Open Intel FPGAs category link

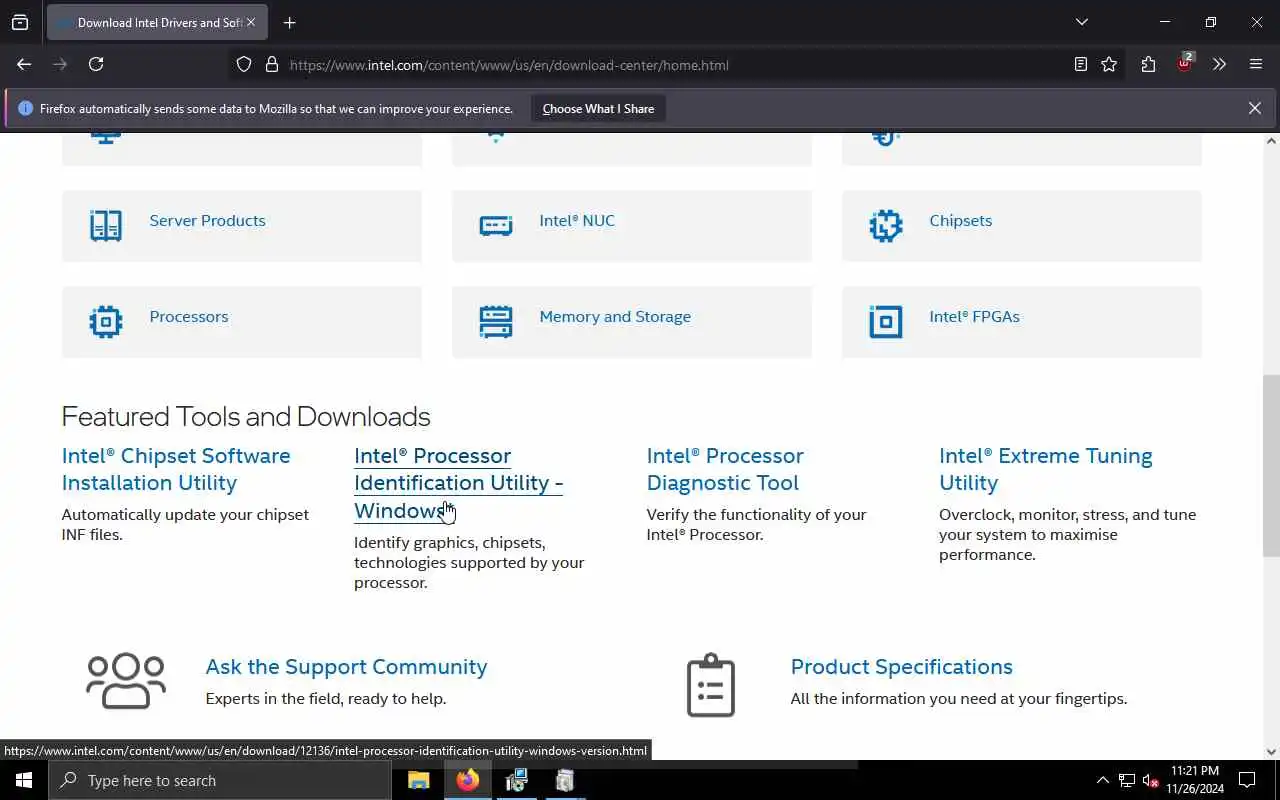click(x=974, y=317)
